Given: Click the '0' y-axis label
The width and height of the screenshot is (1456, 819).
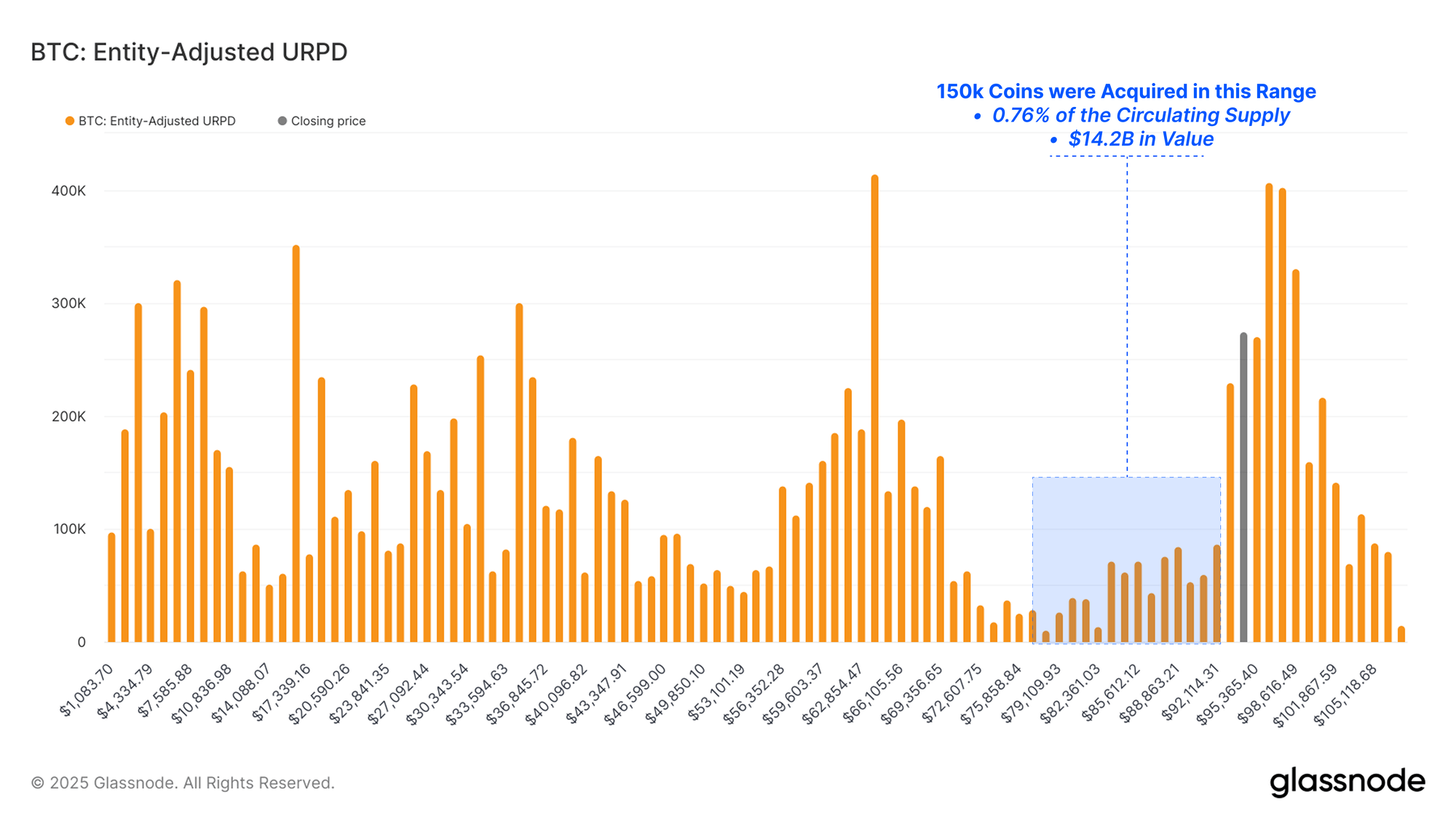Looking at the screenshot, I should (x=82, y=642).
